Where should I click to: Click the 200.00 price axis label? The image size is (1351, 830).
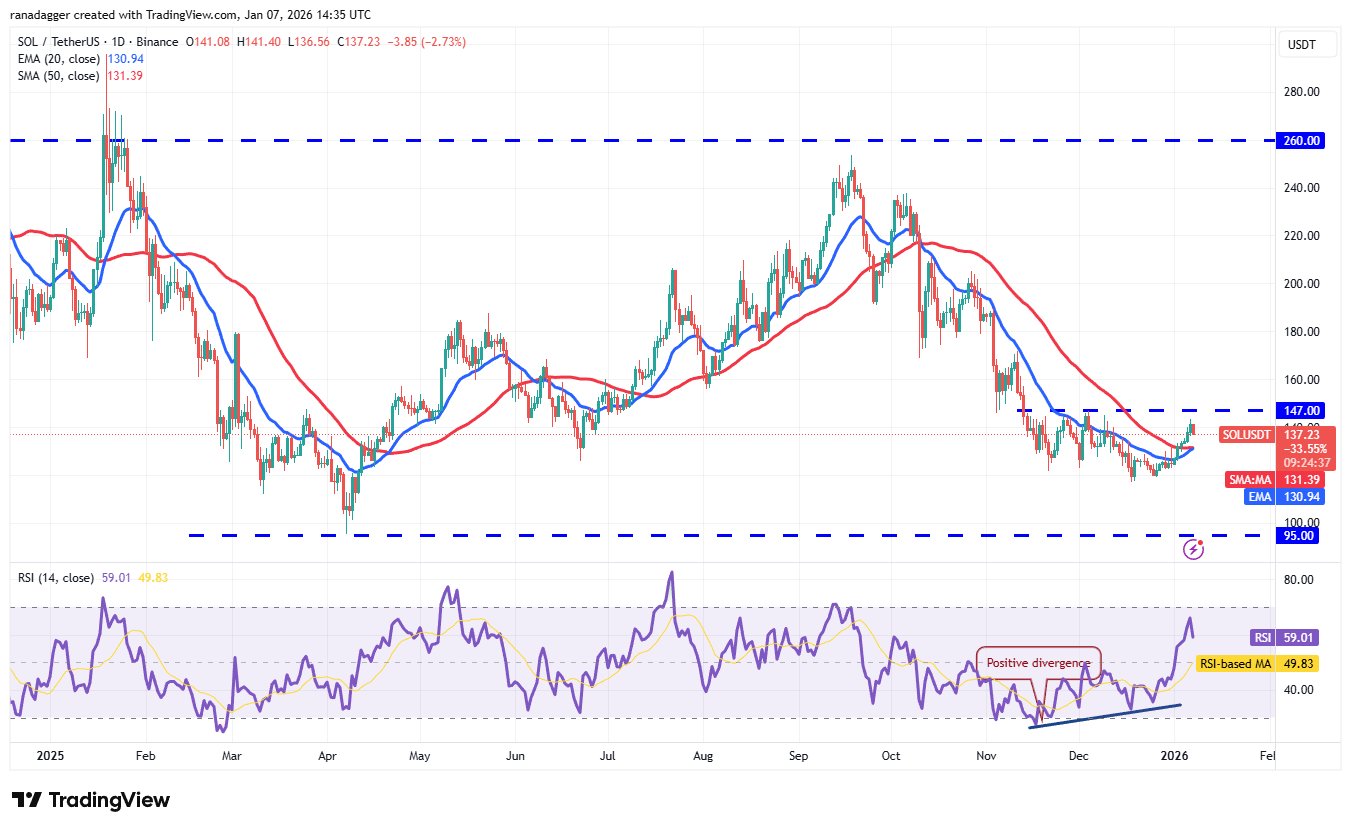pos(1301,284)
